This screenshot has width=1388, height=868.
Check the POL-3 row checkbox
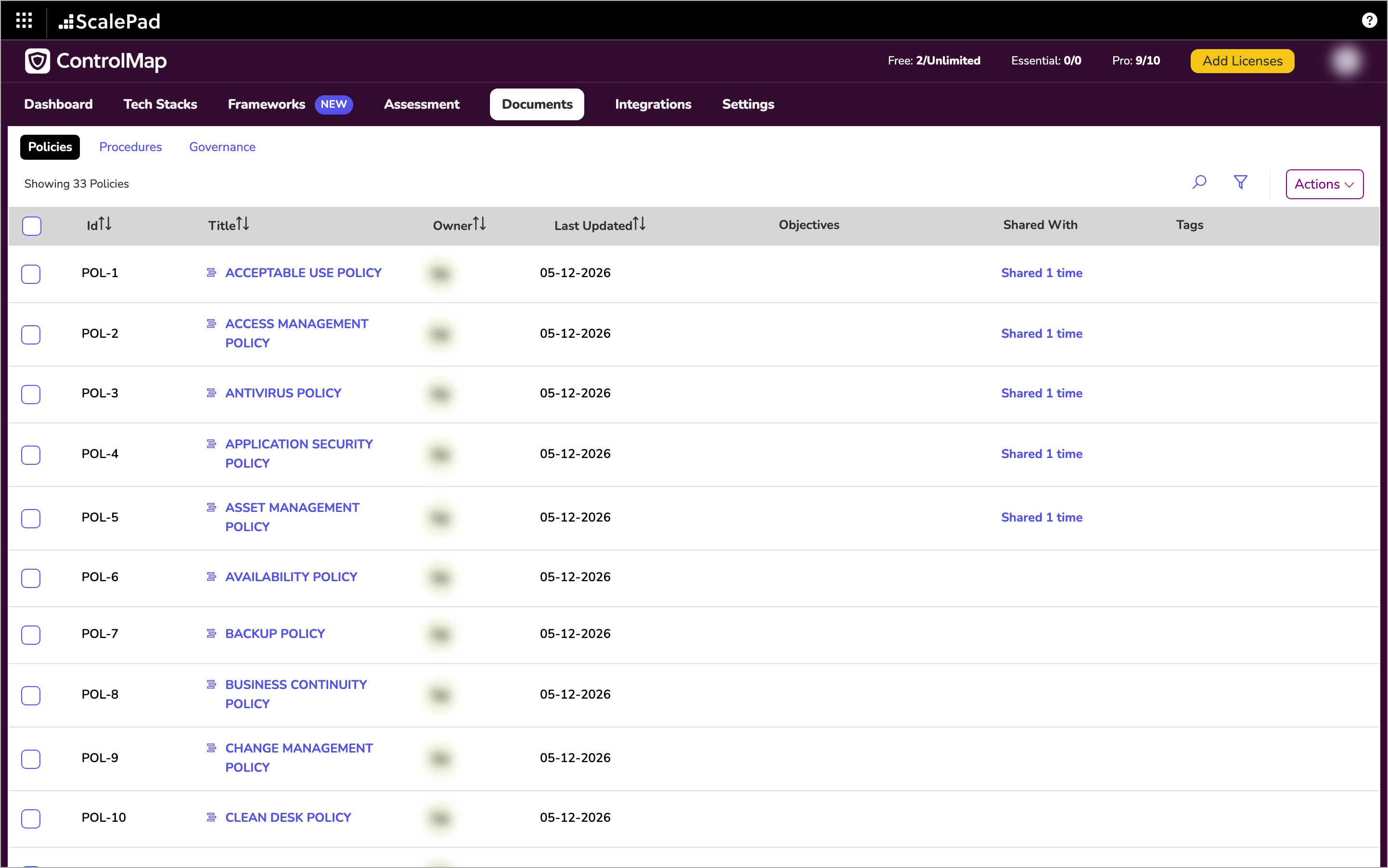(x=31, y=395)
